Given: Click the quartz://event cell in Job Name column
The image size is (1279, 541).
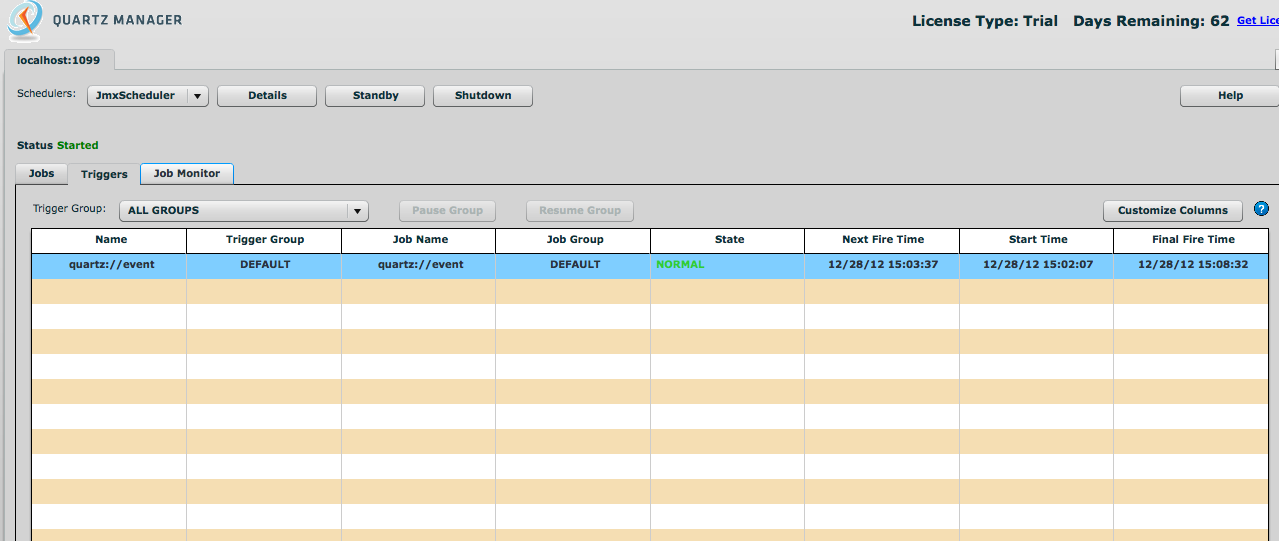Looking at the screenshot, I should tap(420, 265).
